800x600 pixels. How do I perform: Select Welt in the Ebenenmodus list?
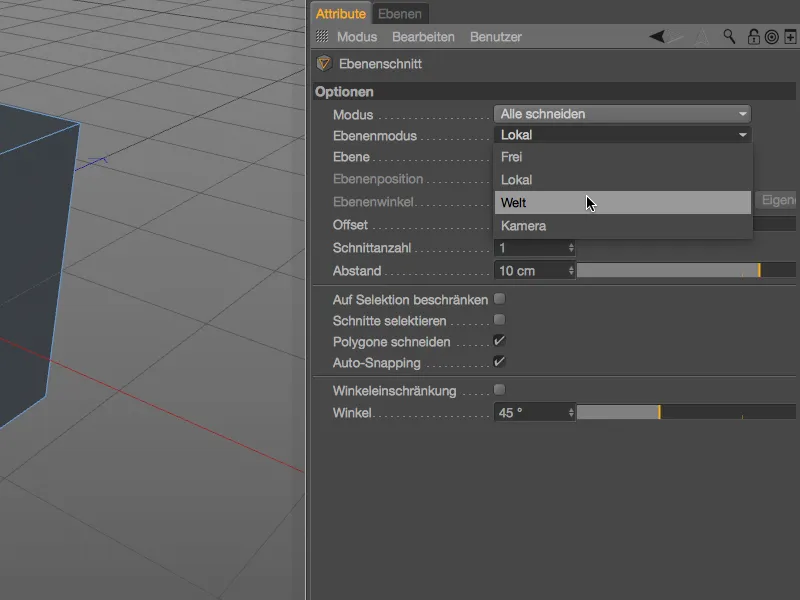click(622, 203)
